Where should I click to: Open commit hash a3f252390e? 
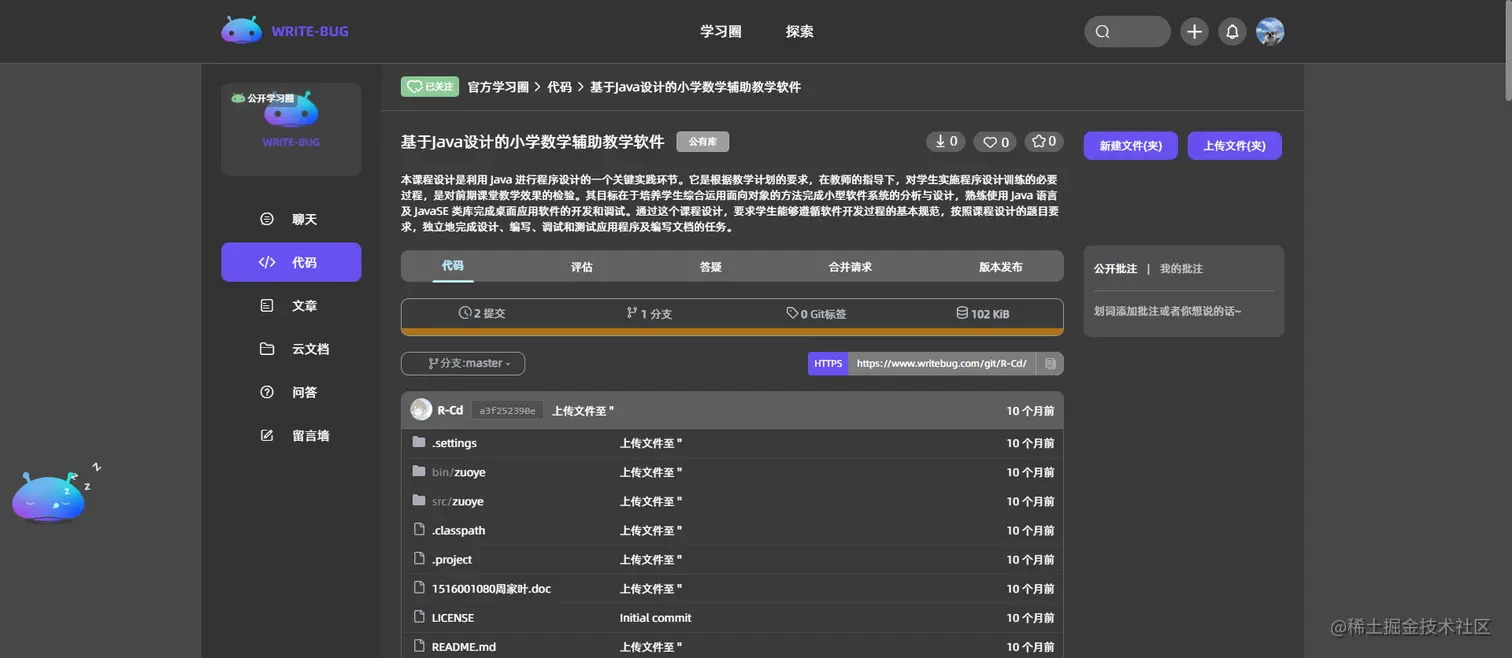pyautogui.click(x=507, y=410)
